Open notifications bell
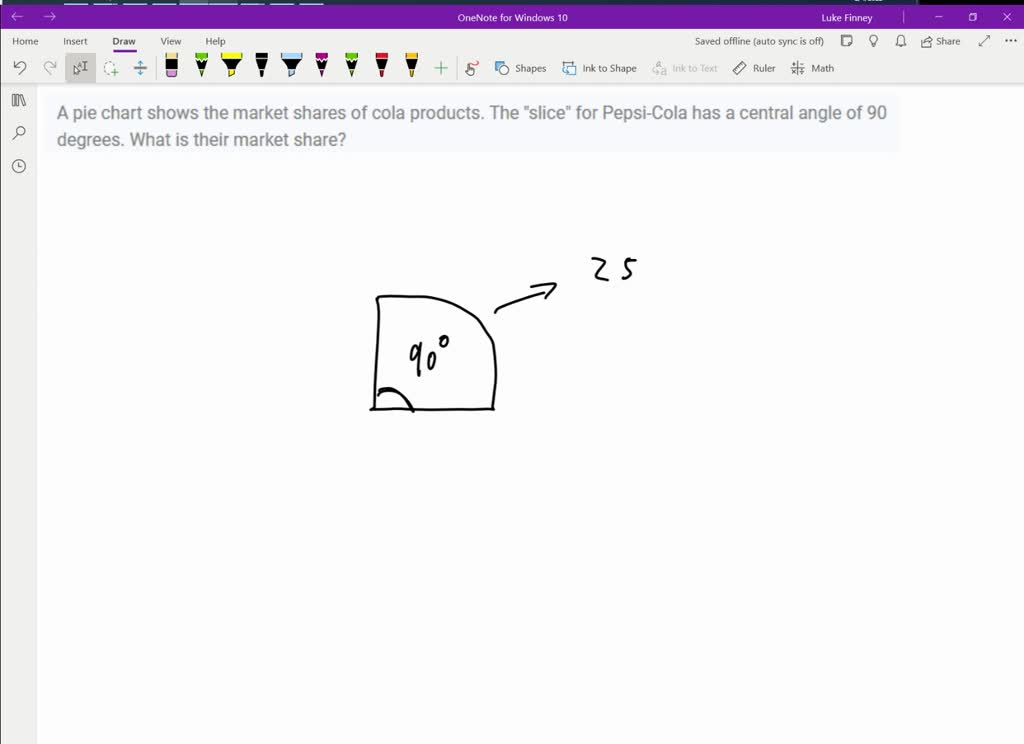 901,41
